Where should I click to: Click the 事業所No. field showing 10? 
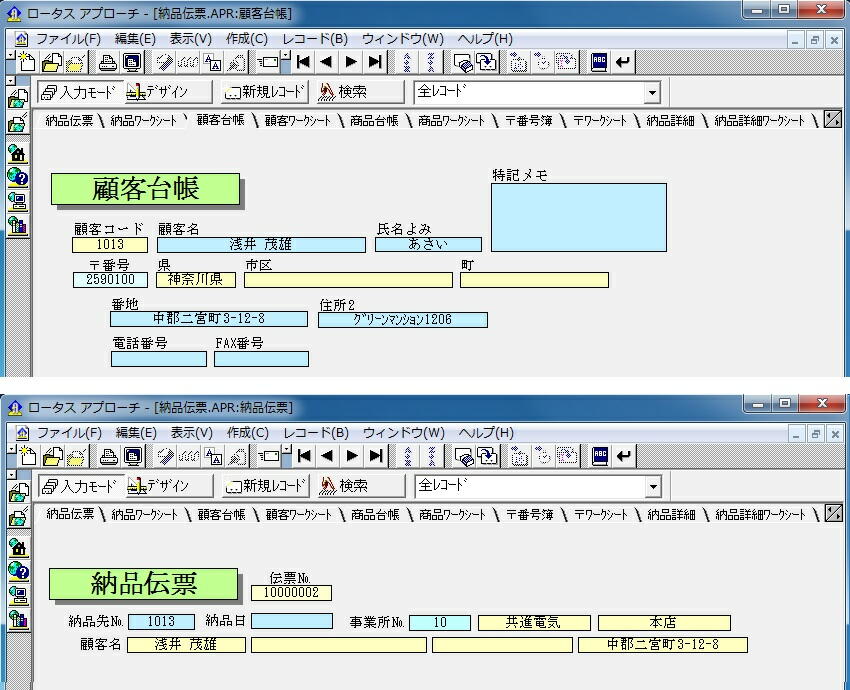(x=440, y=623)
